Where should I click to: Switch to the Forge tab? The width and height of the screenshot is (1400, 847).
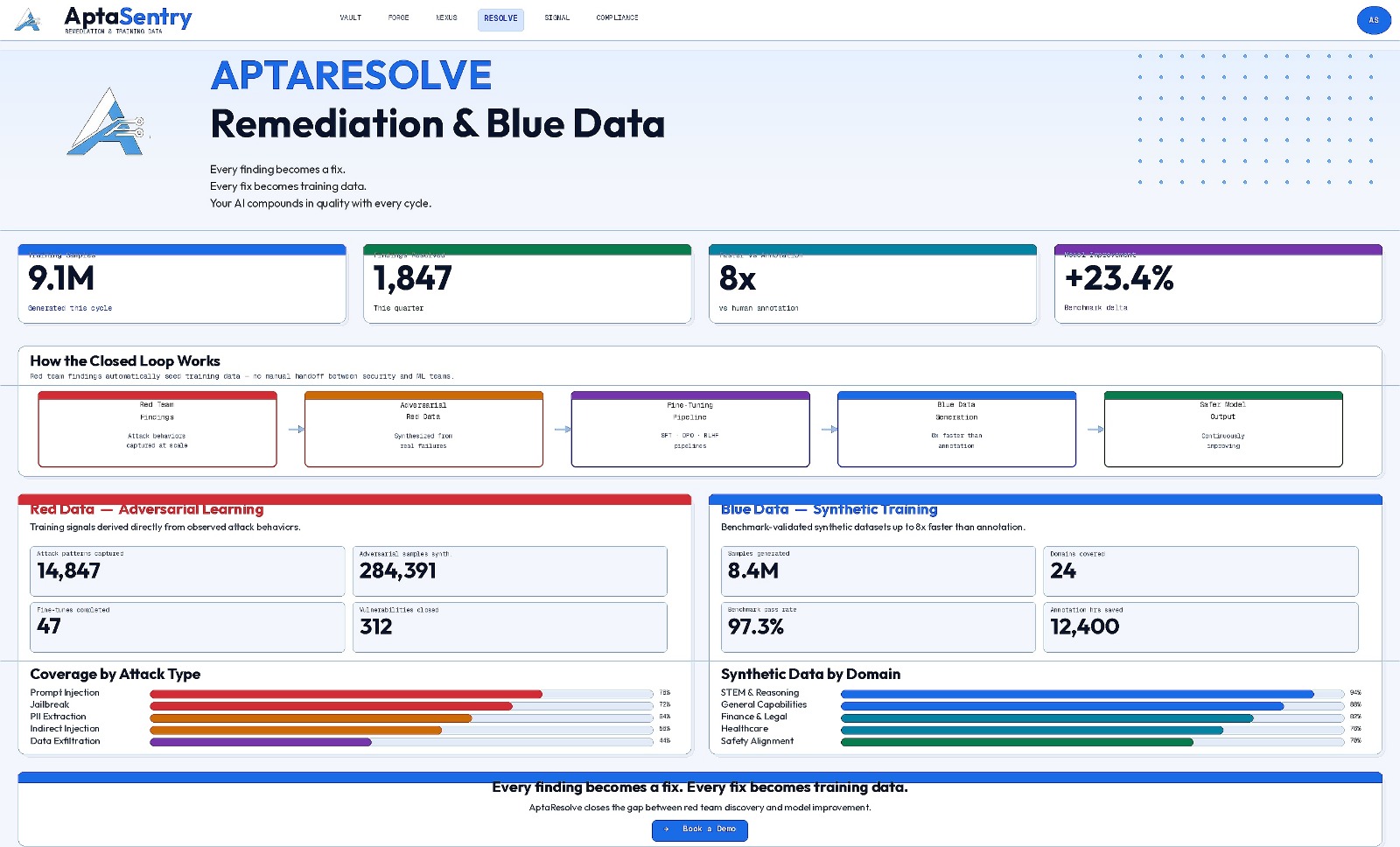pos(398,18)
